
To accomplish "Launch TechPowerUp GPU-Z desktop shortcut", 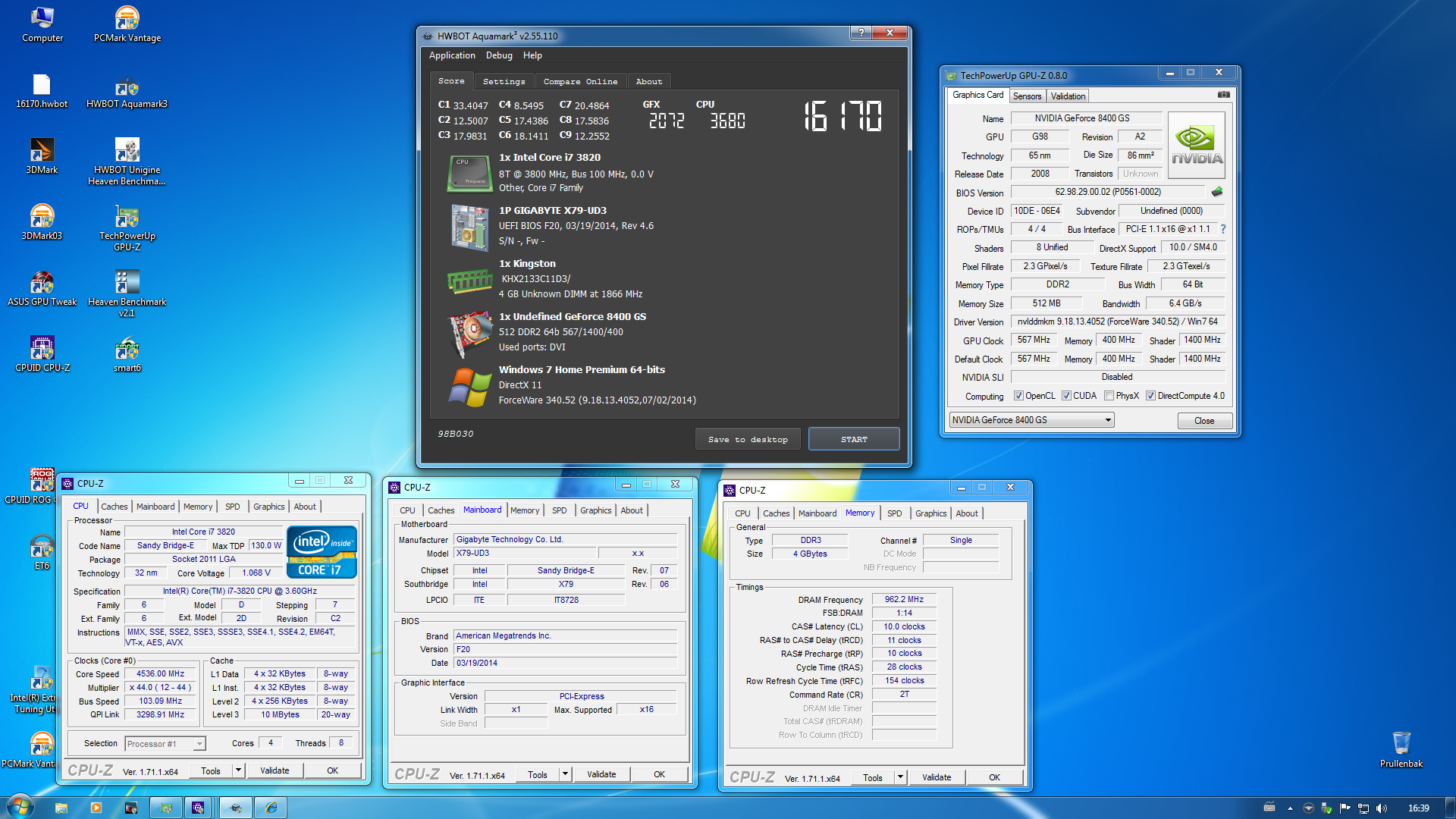I will point(127,227).
